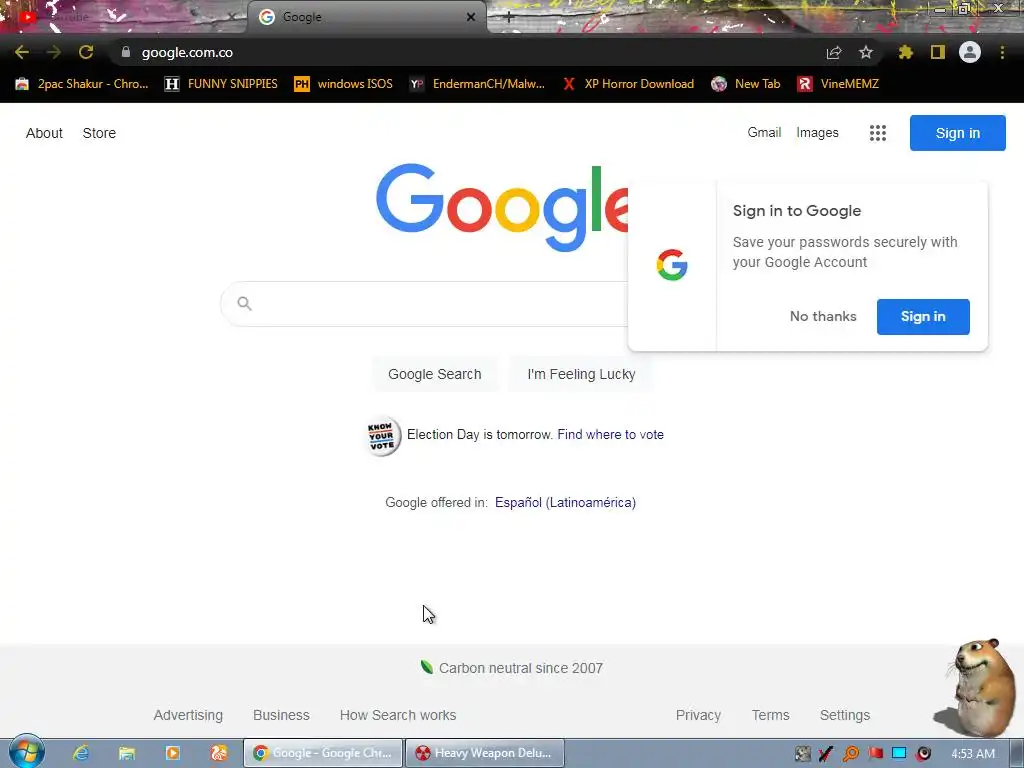Click the Google Search button
Image resolution: width=1024 pixels, height=768 pixels.
[435, 374]
